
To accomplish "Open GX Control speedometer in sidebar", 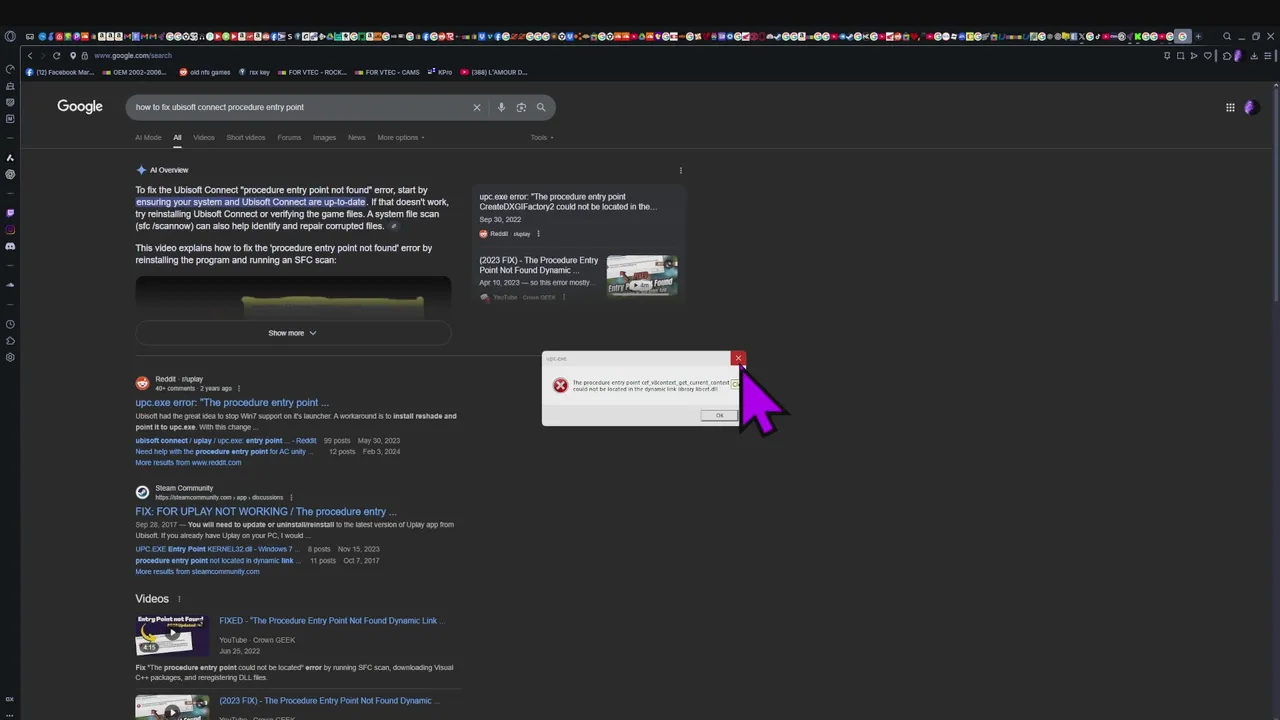I will 10,69.
